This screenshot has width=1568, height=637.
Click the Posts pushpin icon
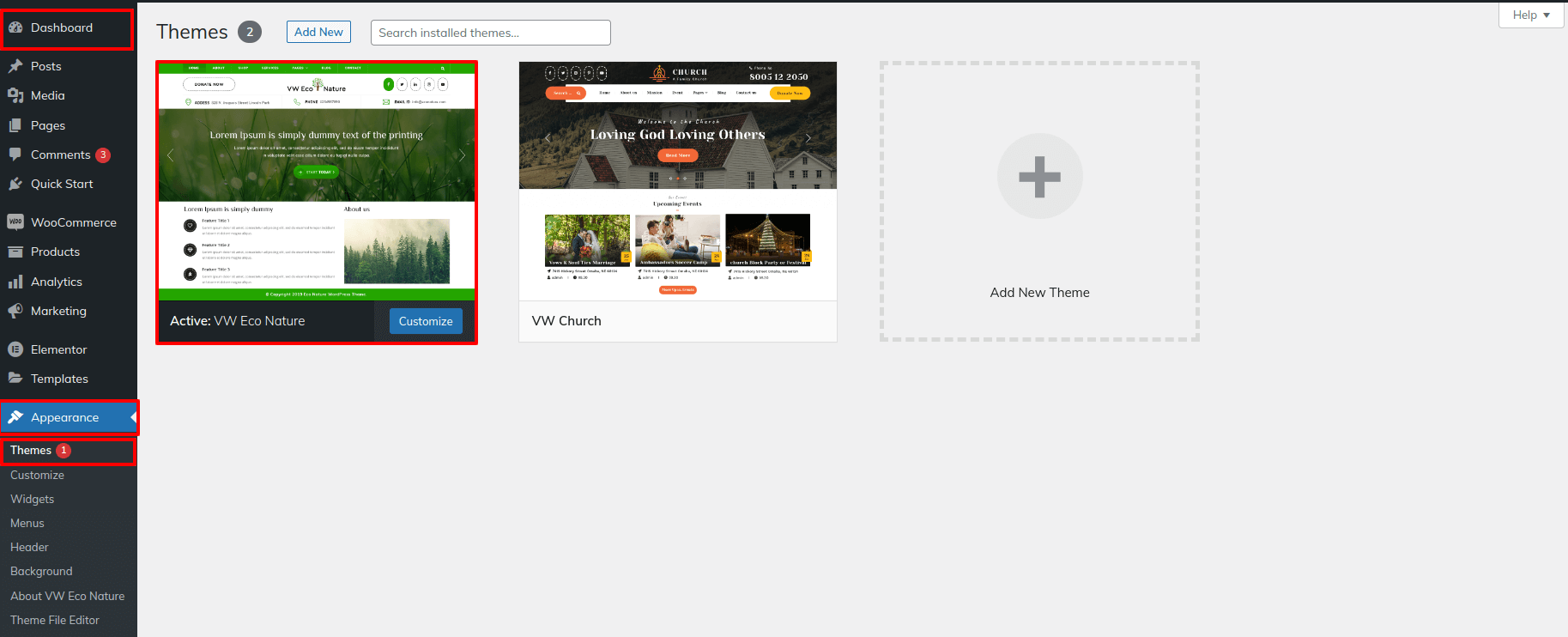click(15, 66)
